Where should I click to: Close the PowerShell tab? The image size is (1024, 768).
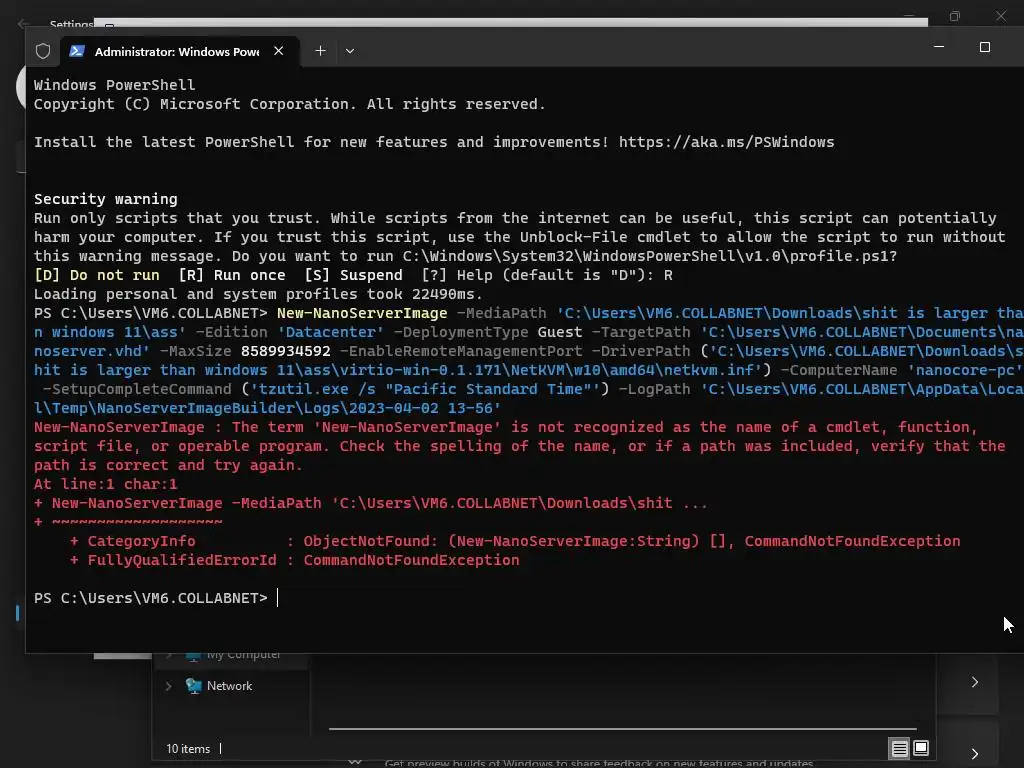[x=279, y=51]
